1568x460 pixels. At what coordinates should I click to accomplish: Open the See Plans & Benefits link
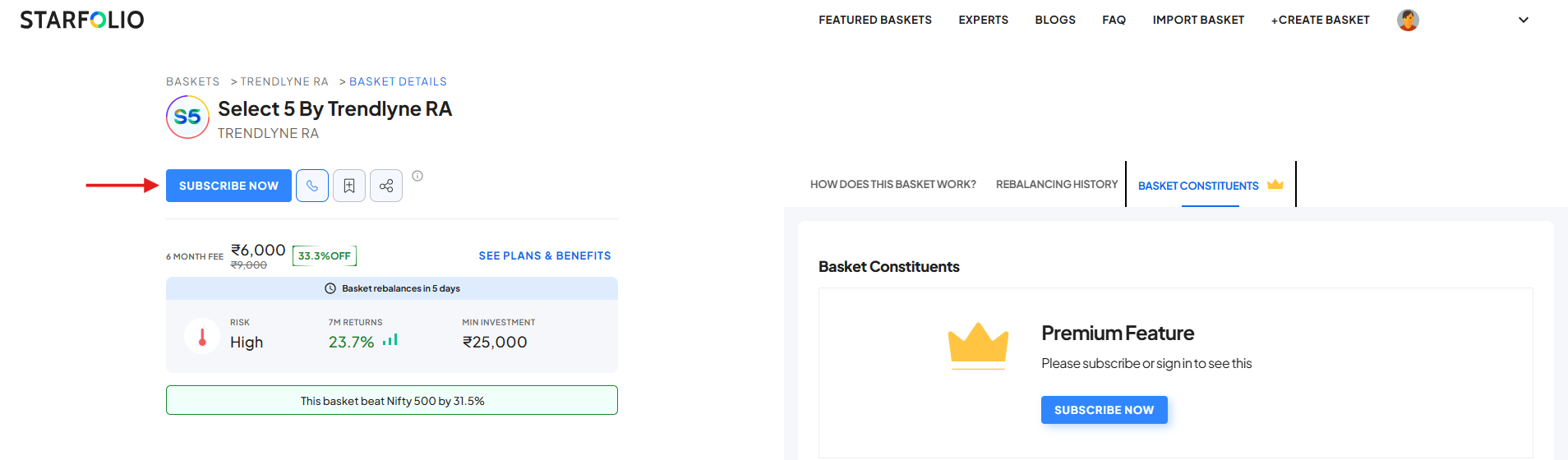545,255
